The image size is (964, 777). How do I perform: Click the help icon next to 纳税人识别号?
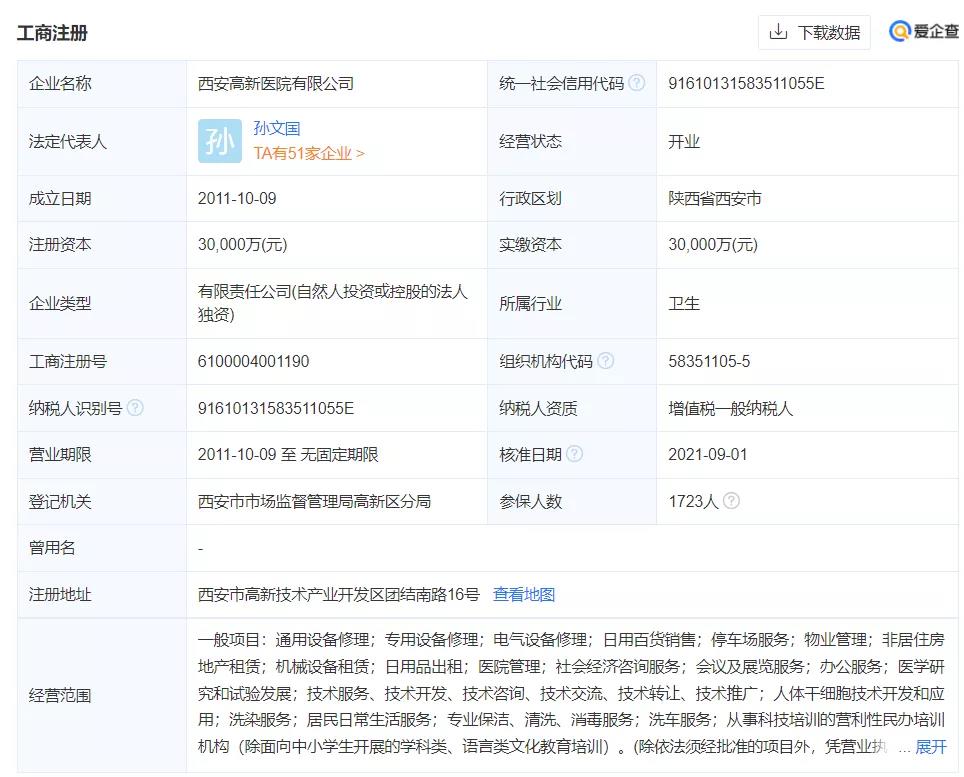point(135,408)
